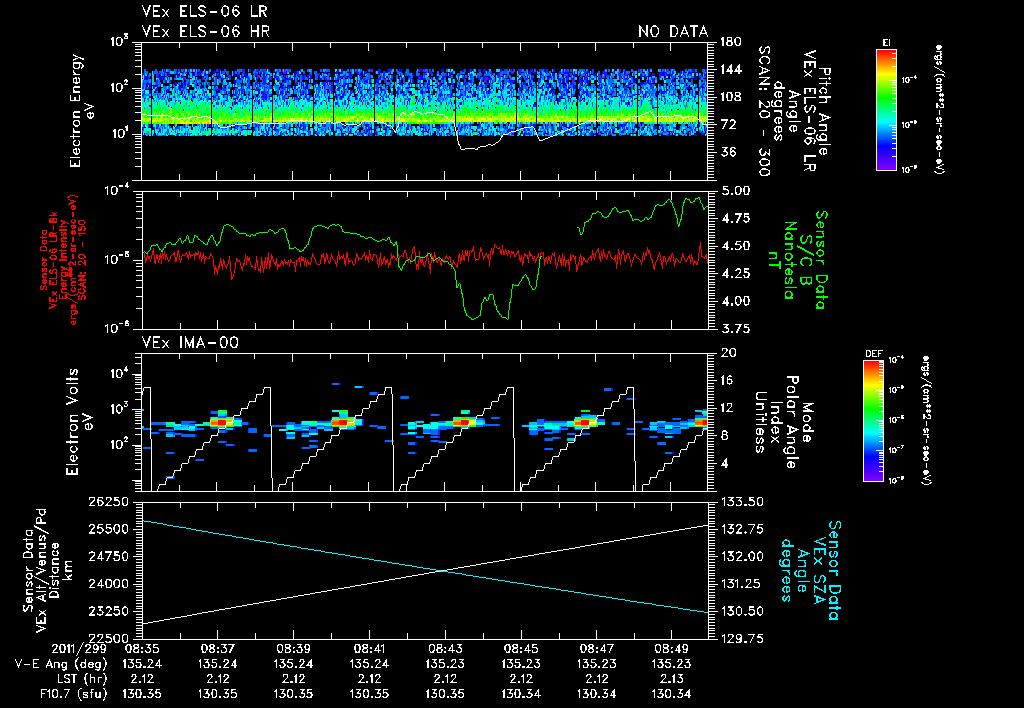Select the "VEx IMA-00" panel title
Screen dimensions: 1024x708
pos(190,342)
